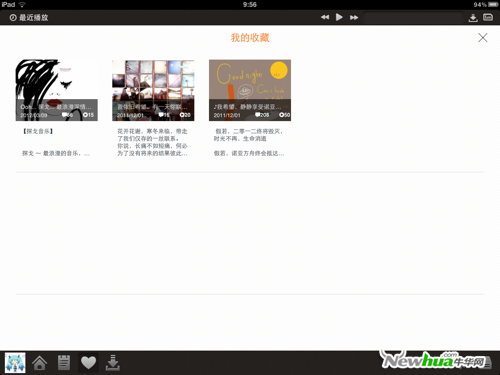Viewport: 500px width, 375px height.
Task: Open the playlist notepad icon in bottom bar
Action: [64, 363]
